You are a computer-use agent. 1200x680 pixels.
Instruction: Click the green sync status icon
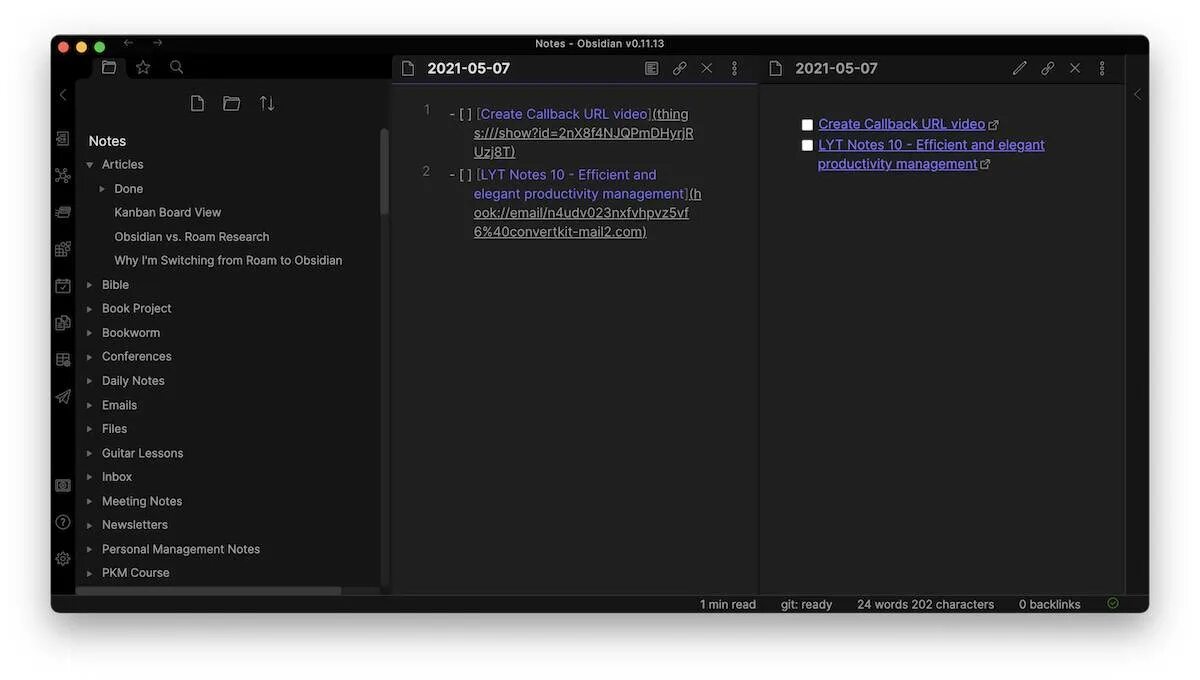coord(1112,603)
